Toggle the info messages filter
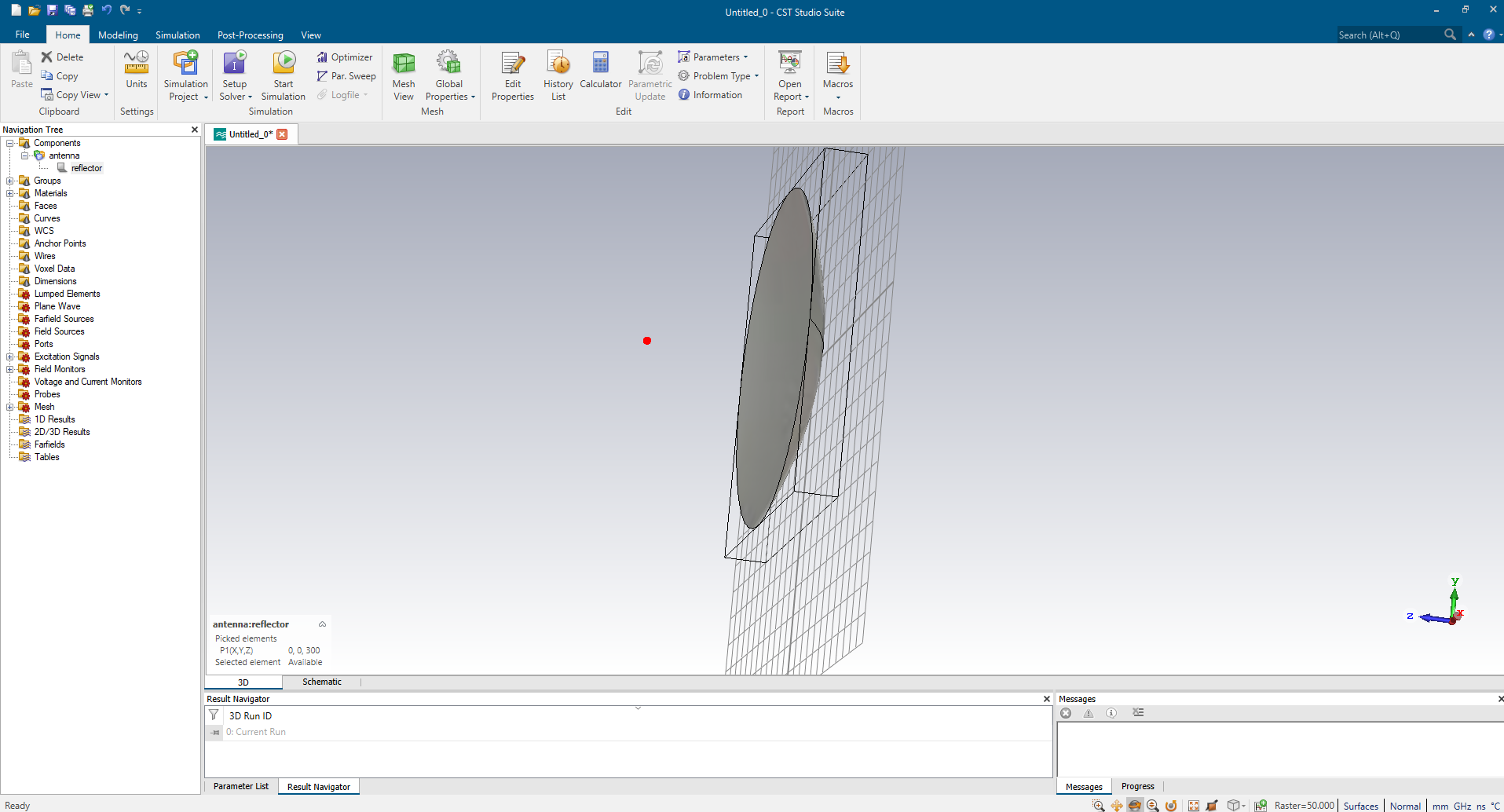The image size is (1504, 812). [x=1111, y=713]
